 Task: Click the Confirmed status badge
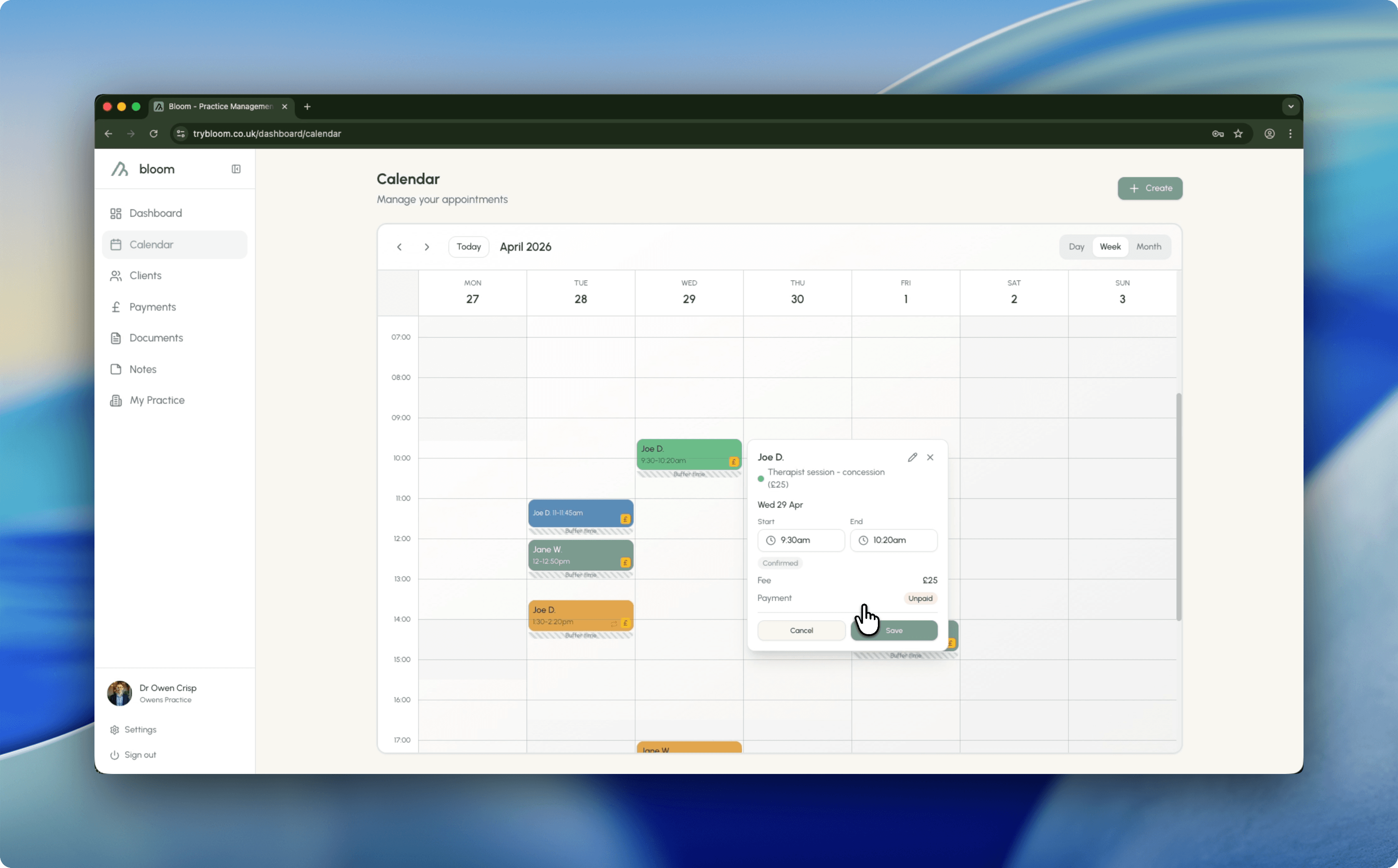pyautogui.click(x=780, y=563)
